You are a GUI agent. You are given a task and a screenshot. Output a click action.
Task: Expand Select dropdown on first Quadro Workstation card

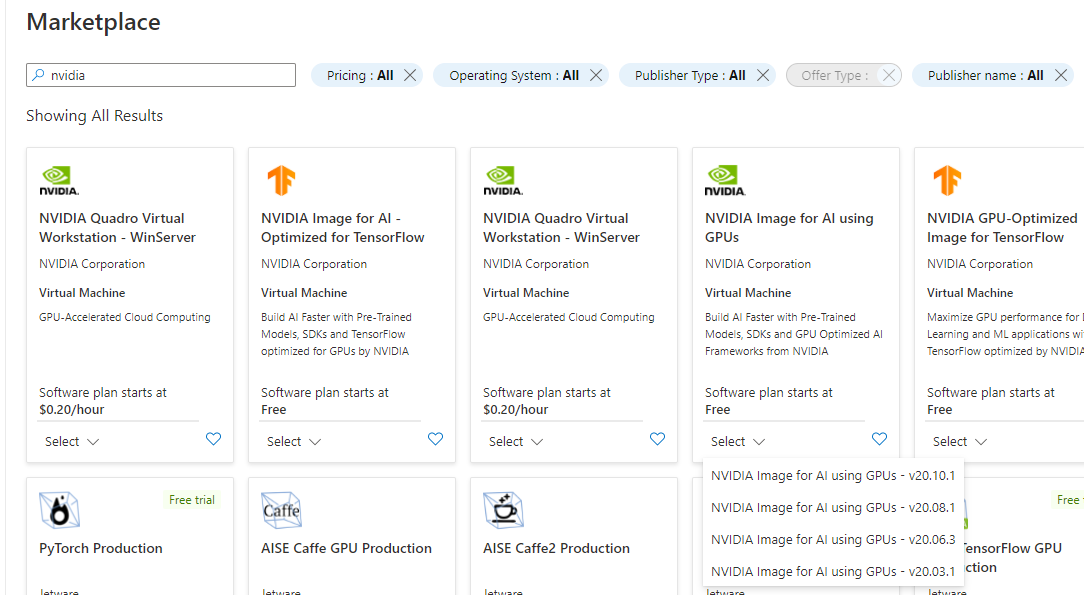click(72, 441)
